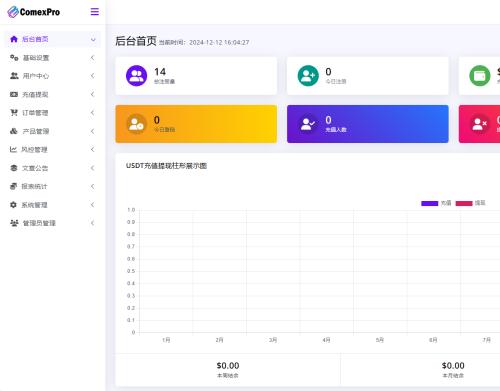Toggle the sidebar with the hamburger icon

[95, 12]
